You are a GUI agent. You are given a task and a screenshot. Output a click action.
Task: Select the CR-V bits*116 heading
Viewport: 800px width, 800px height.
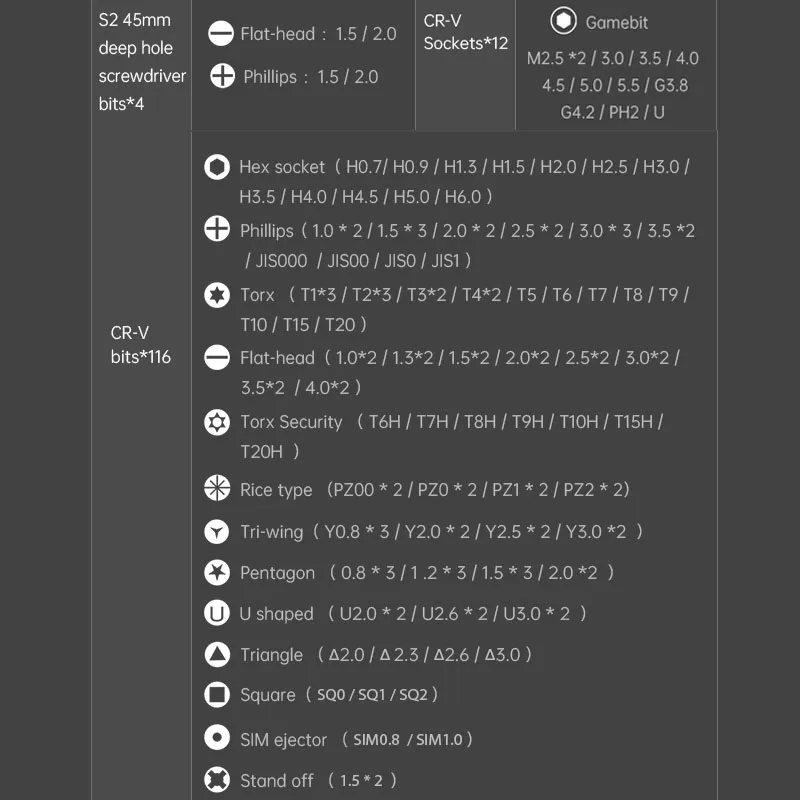coord(140,345)
